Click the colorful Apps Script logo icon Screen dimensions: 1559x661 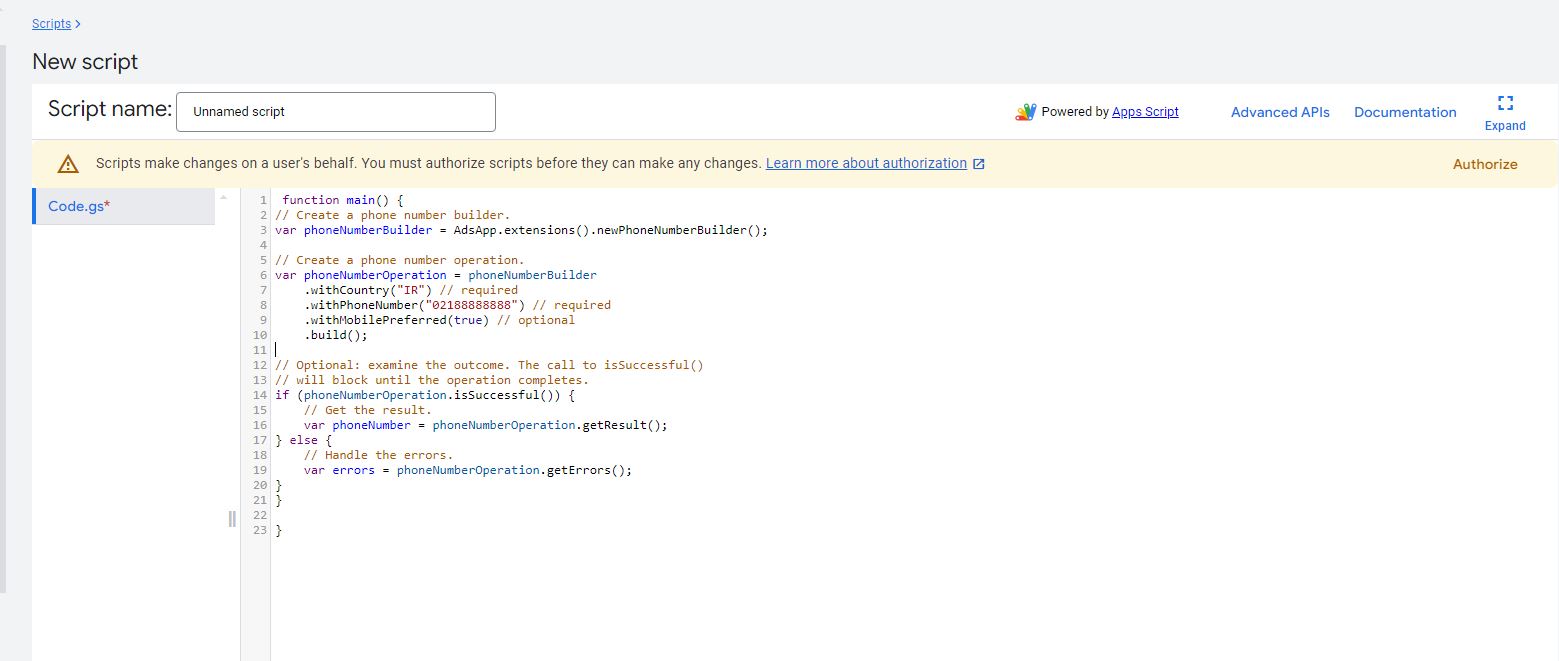tap(1025, 112)
